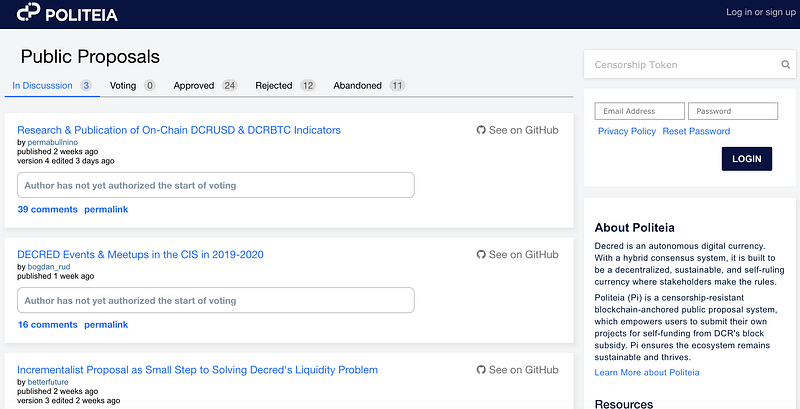Click the Rejected count badge 12
The image size is (800, 409).
coord(308,86)
